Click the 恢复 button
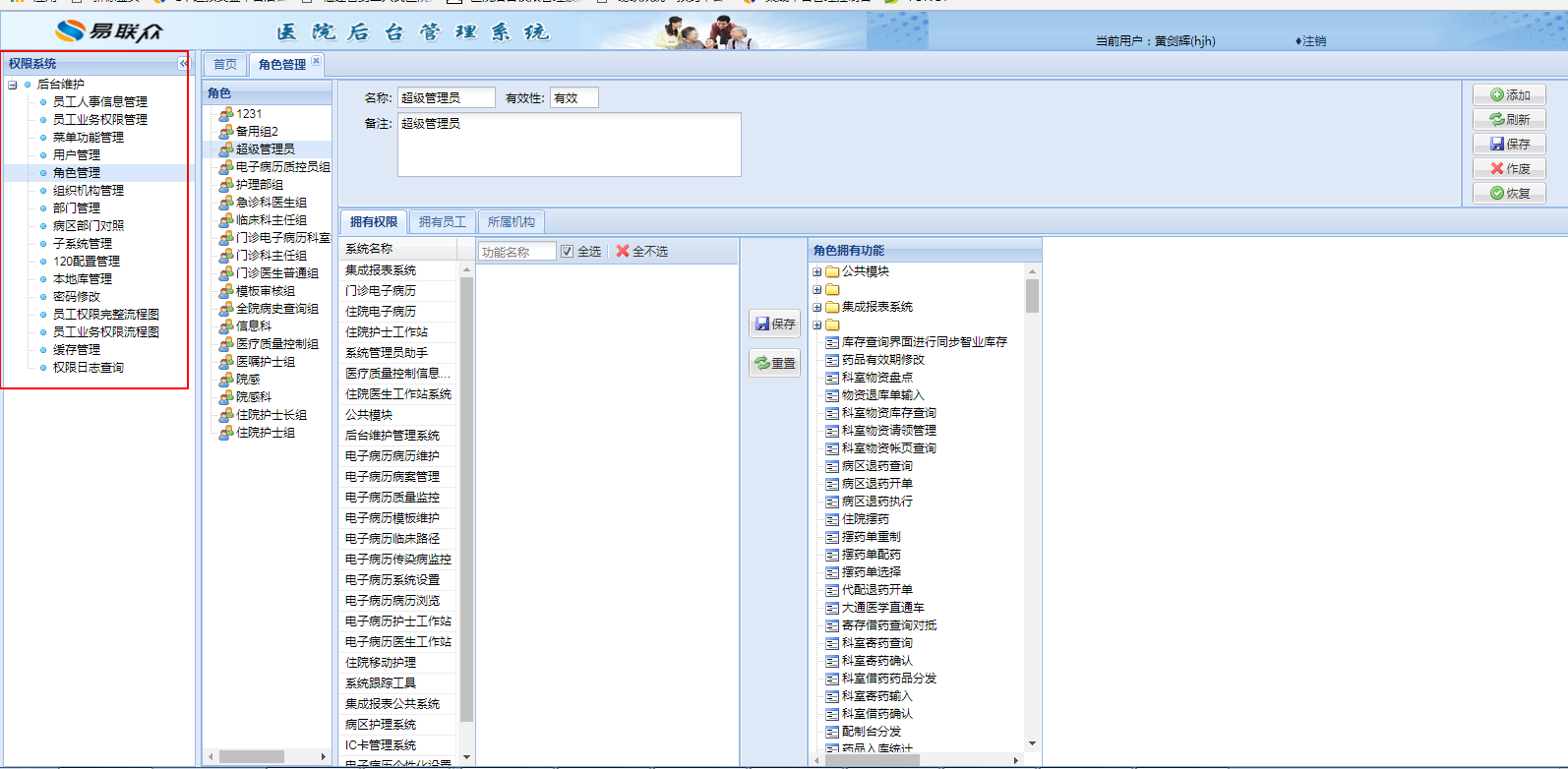 (1510, 194)
